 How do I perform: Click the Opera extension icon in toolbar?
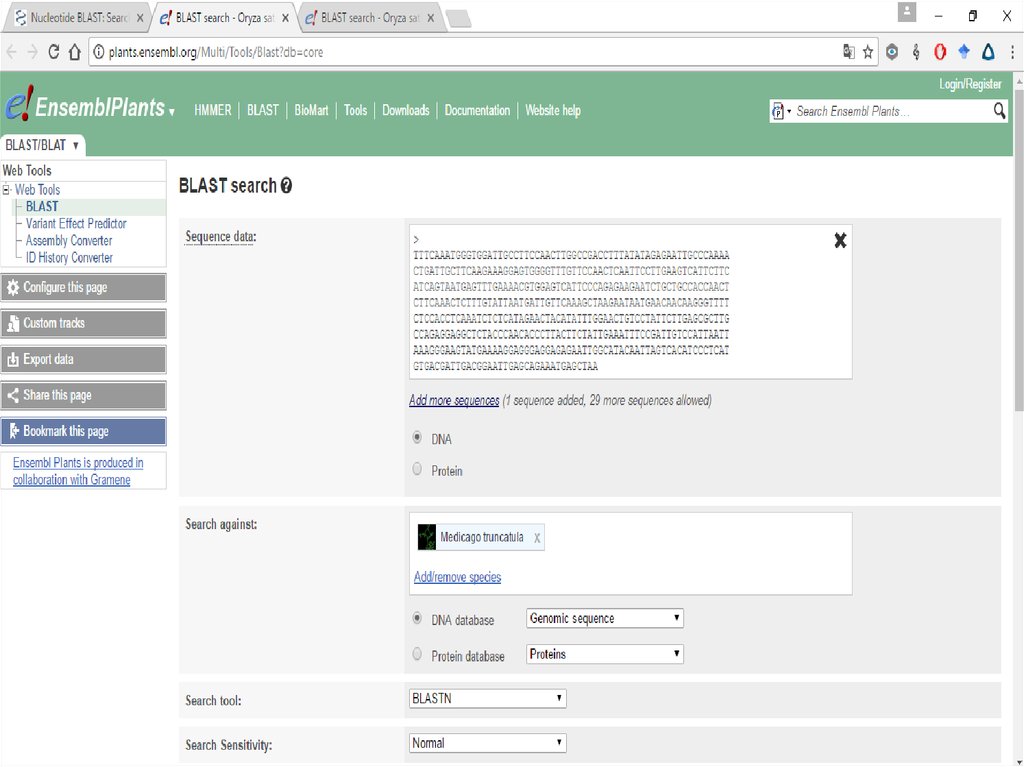tap(940, 52)
